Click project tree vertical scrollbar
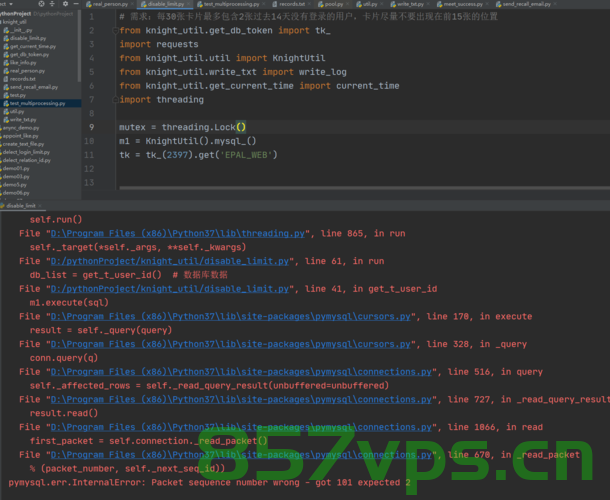The image size is (610, 500). 79,46
